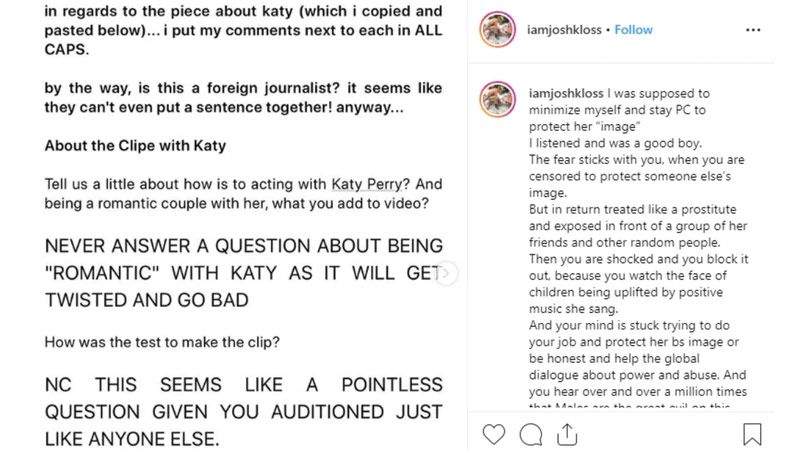Follow the iamjoshkloss account
This screenshot has height=450, width=800.
pyautogui.click(x=634, y=30)
